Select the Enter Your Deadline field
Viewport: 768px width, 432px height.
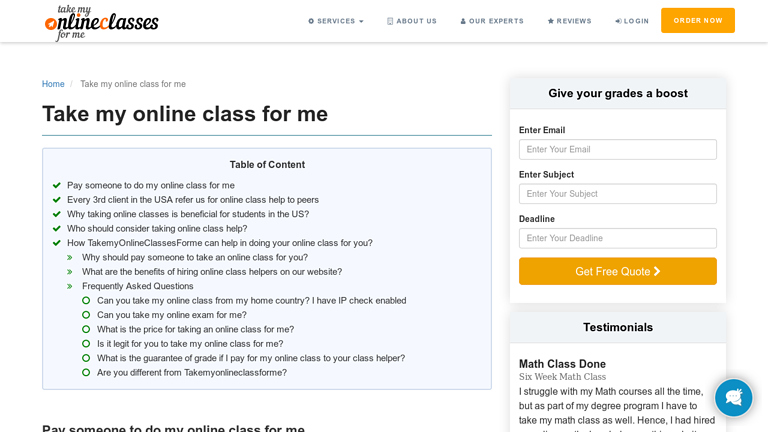coord(617,238)
